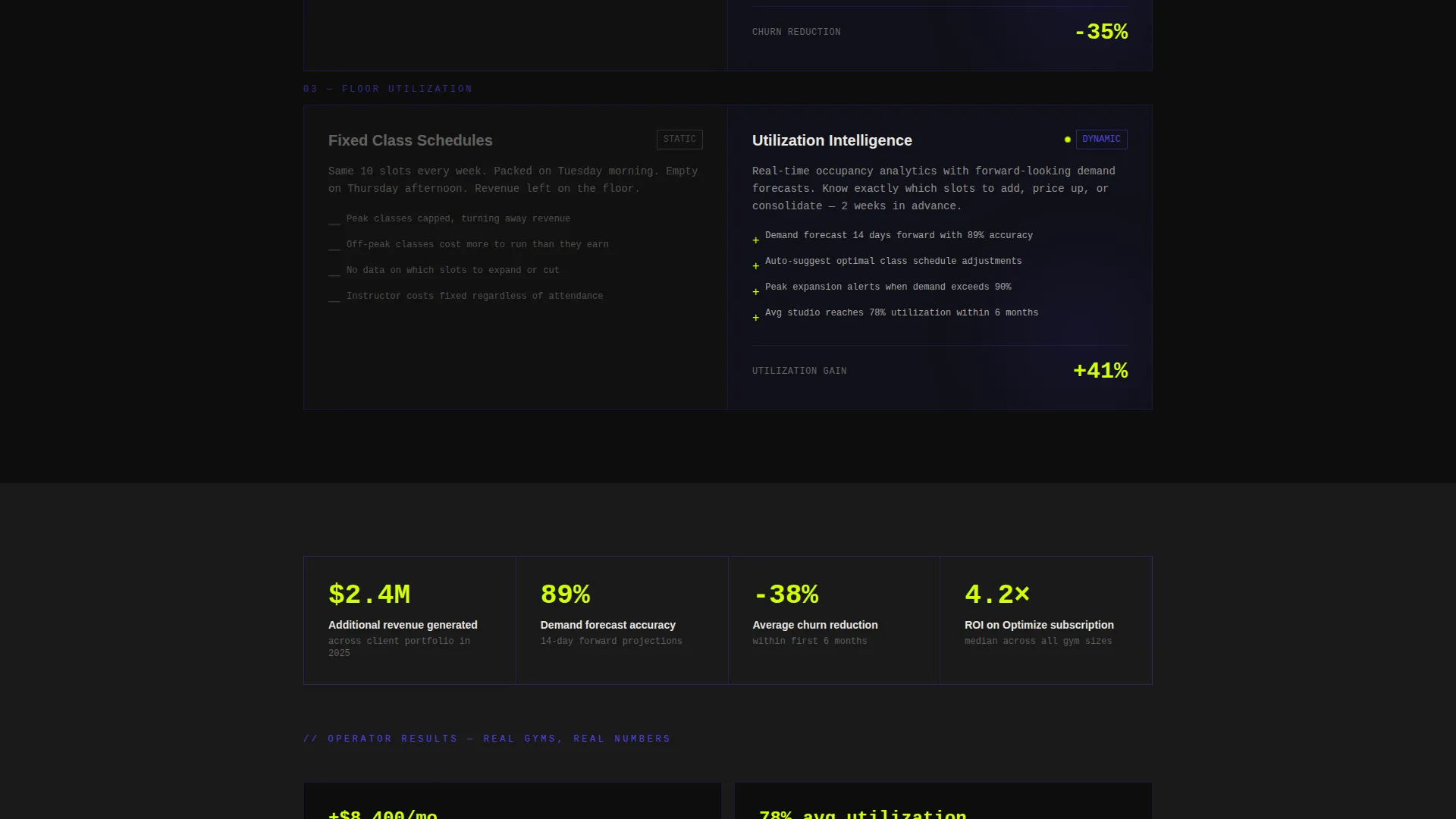The image size is (1456, 819).
Task: Click 'across client portfolio in 2025' caption
Action: click(399, 647)
